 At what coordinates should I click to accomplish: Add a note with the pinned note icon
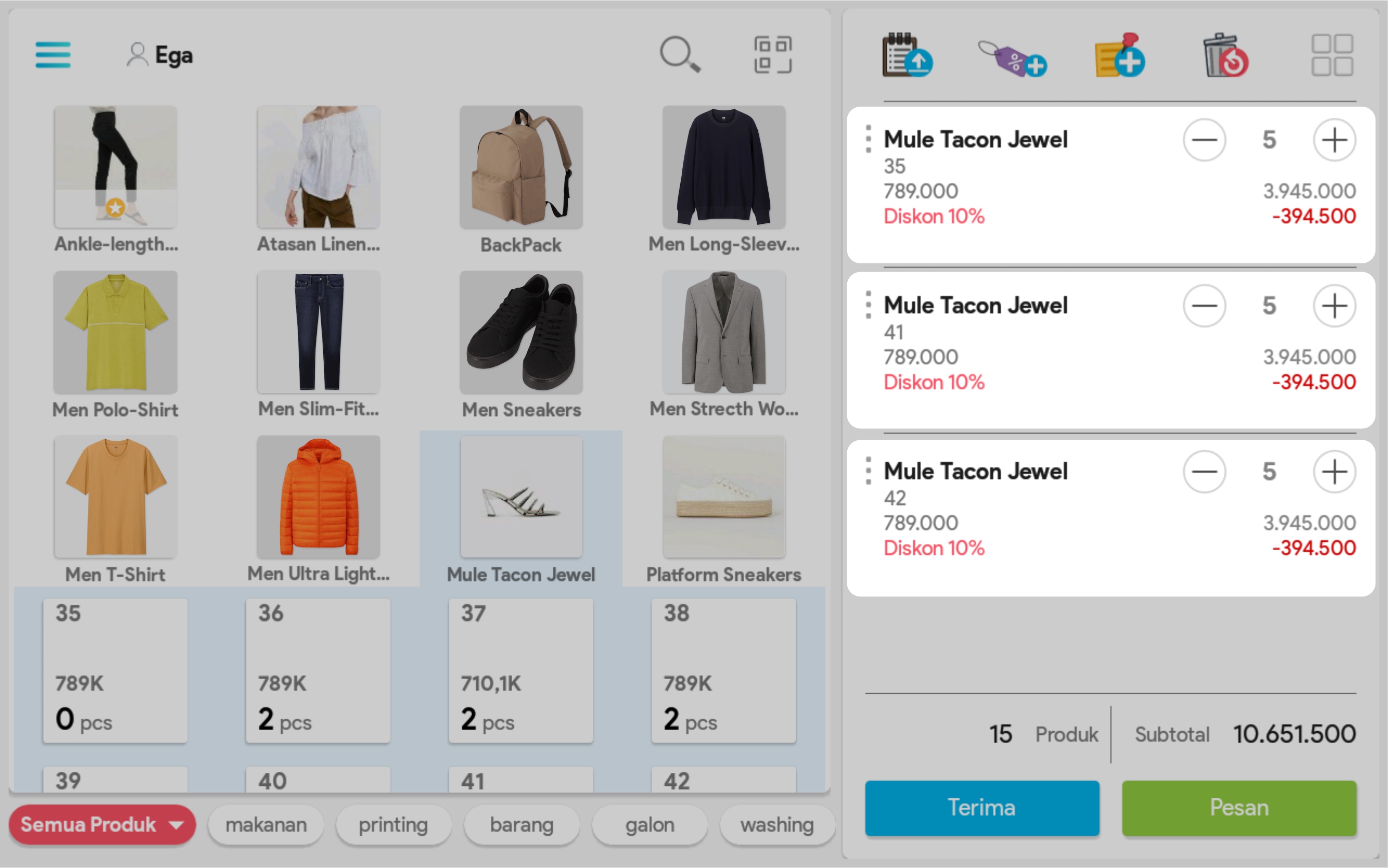tap(1119, 56)
